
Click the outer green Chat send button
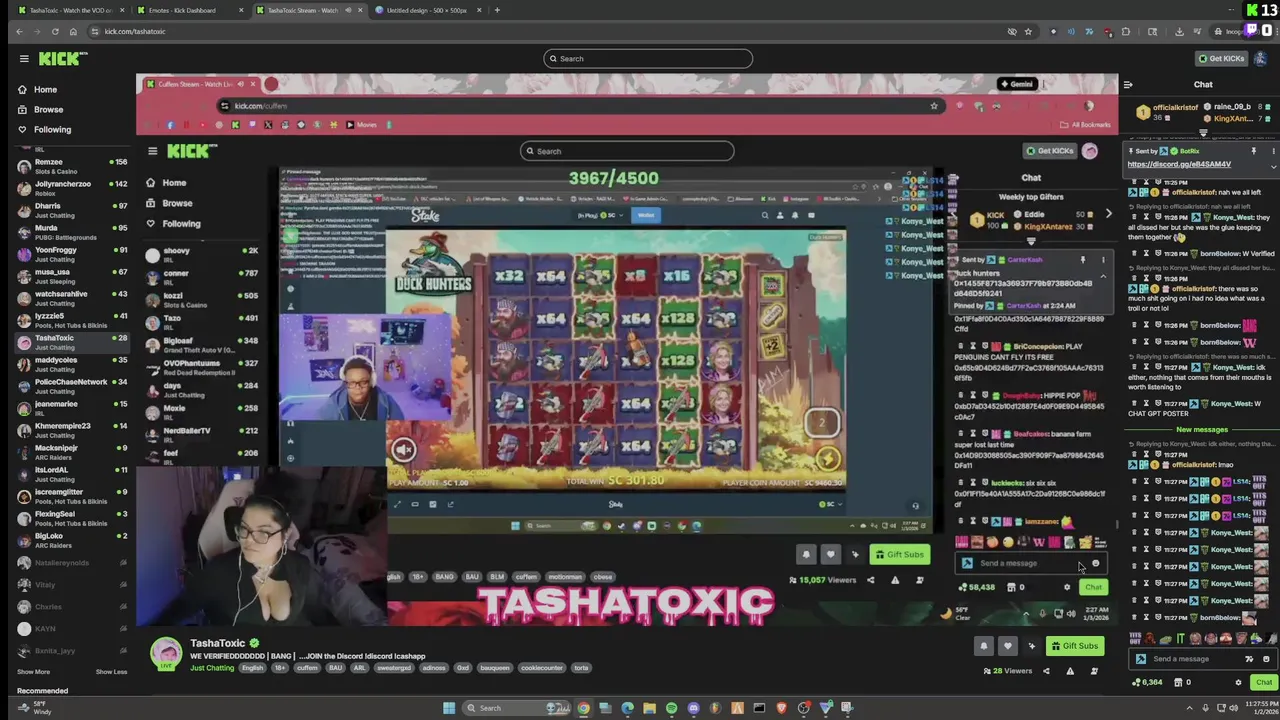(1264, 683)
